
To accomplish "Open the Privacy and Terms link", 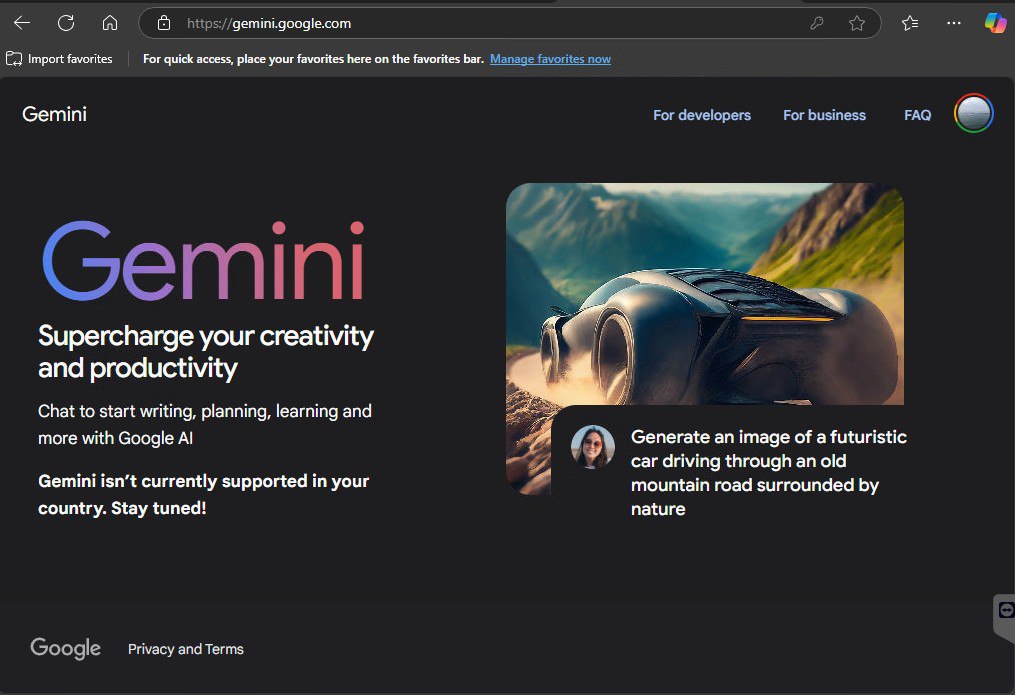I will tap(186, 649).
